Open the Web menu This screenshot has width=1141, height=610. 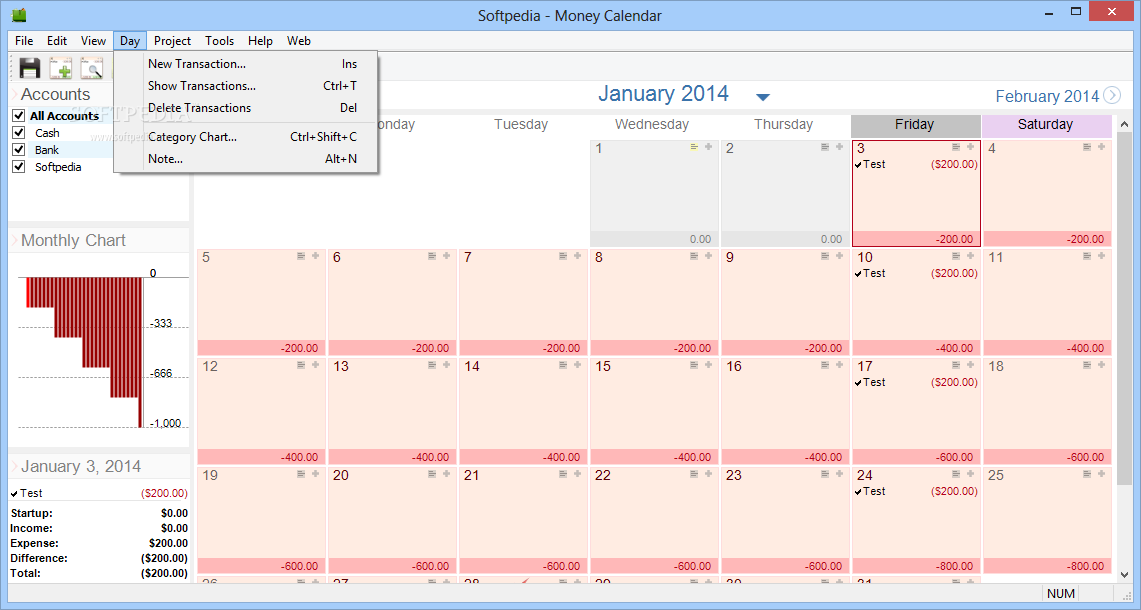click(x=298, y=41)
